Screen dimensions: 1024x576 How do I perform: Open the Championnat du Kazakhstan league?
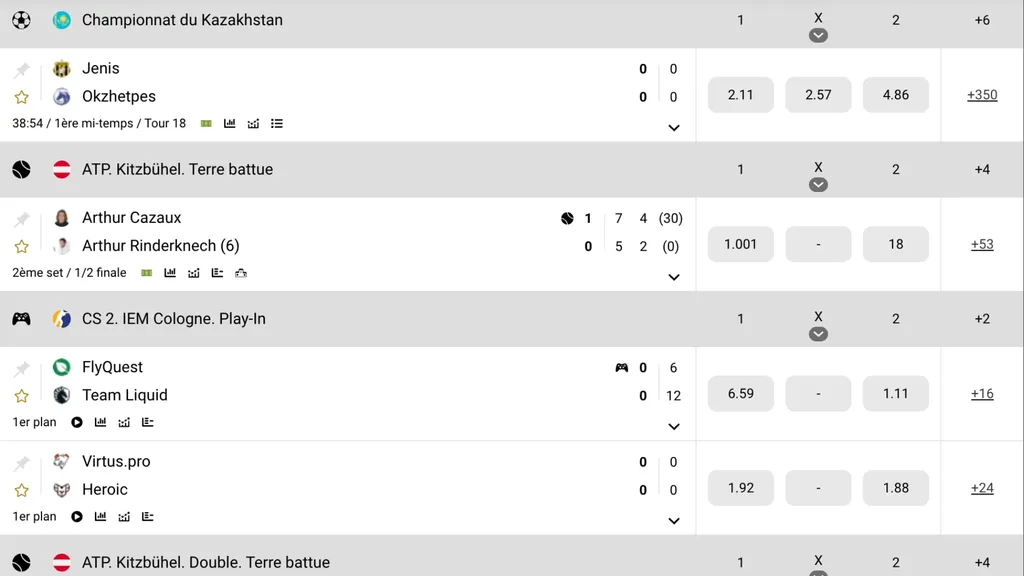tap(182, 20)
